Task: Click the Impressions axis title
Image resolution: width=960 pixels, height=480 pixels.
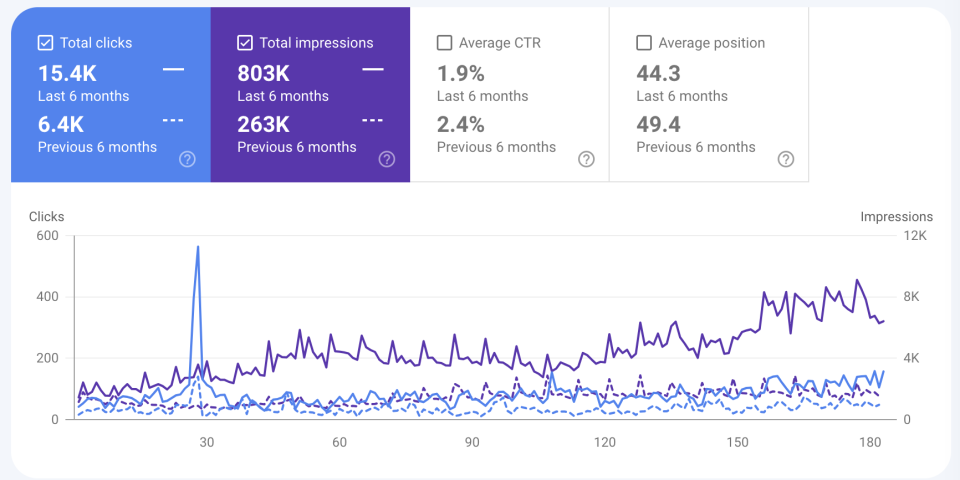Action: [896, 217]
